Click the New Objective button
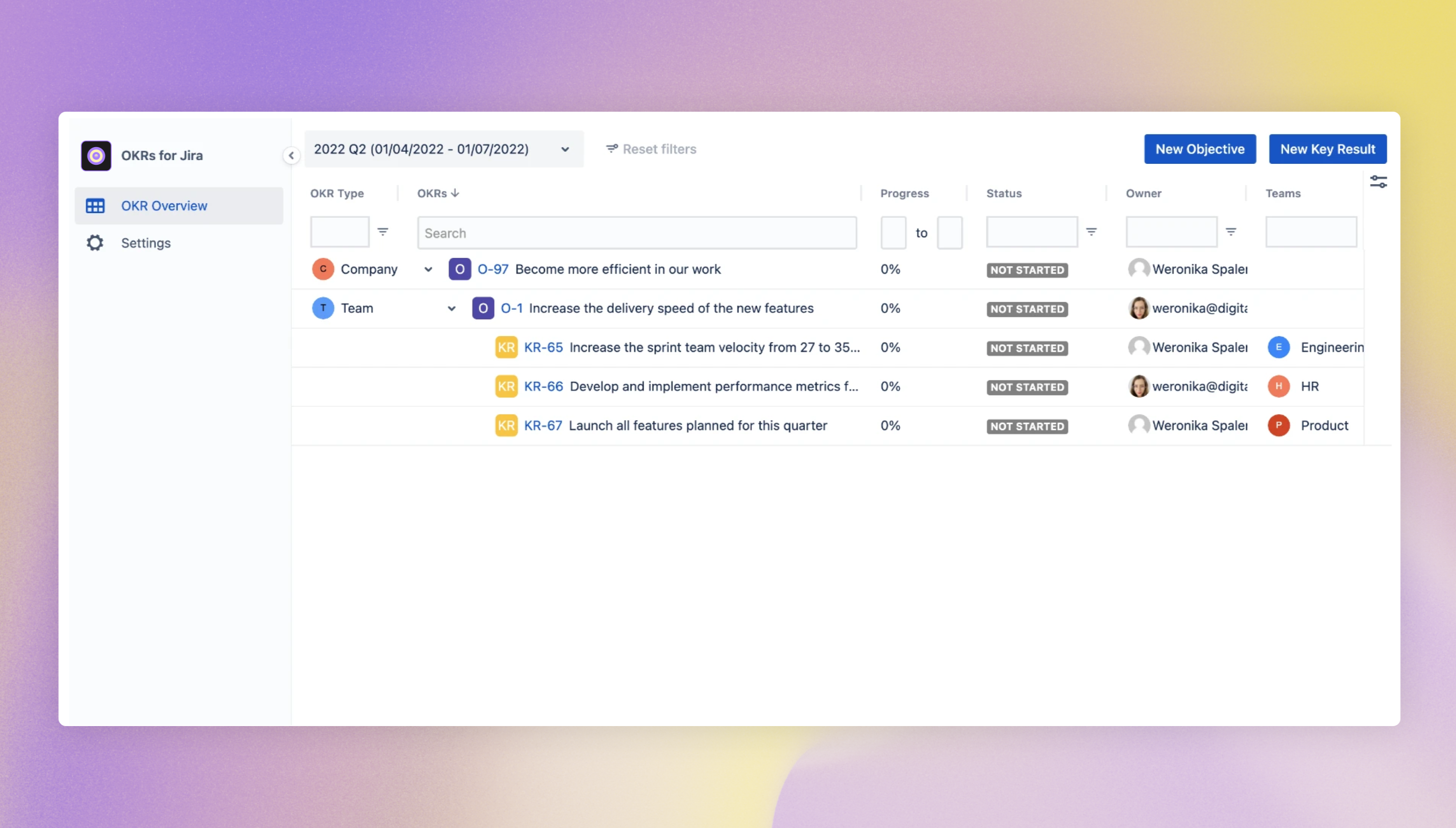Screen dimensions: 1456x828 1199,149
